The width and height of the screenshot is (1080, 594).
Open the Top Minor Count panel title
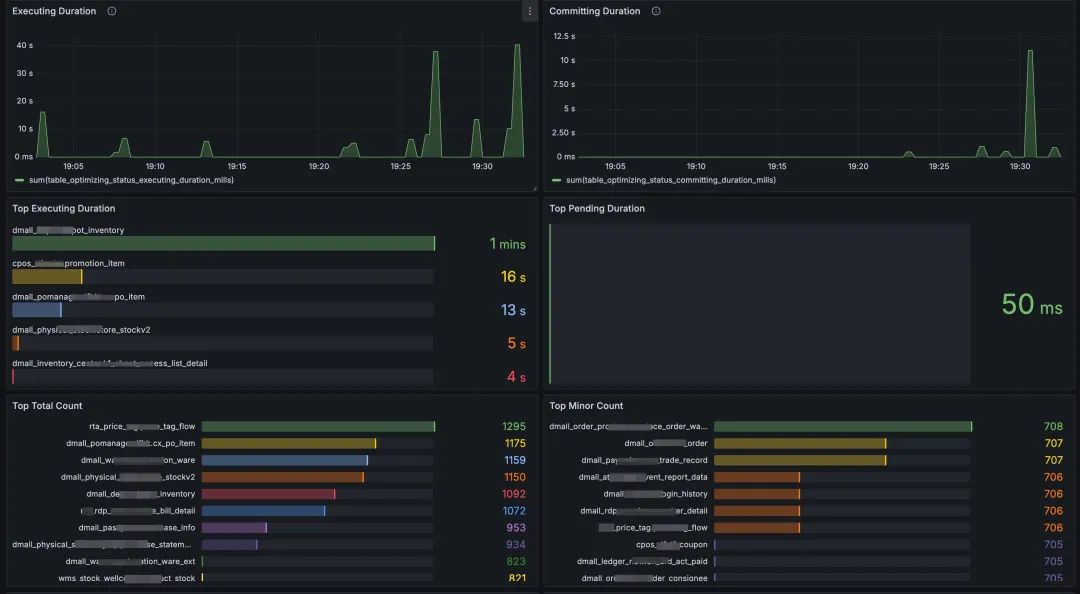pyautogui.click(x=585, y=406)
